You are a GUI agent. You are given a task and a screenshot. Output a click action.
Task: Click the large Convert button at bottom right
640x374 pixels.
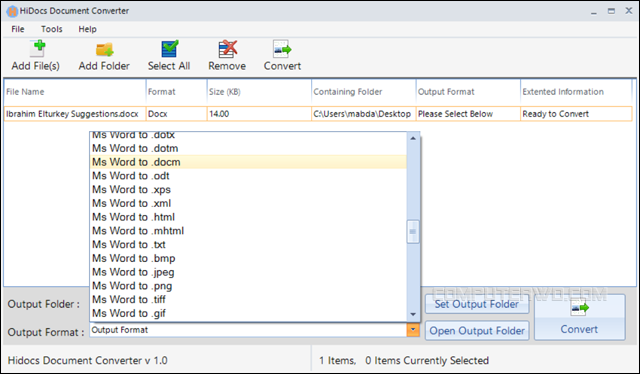coord(580,317)
